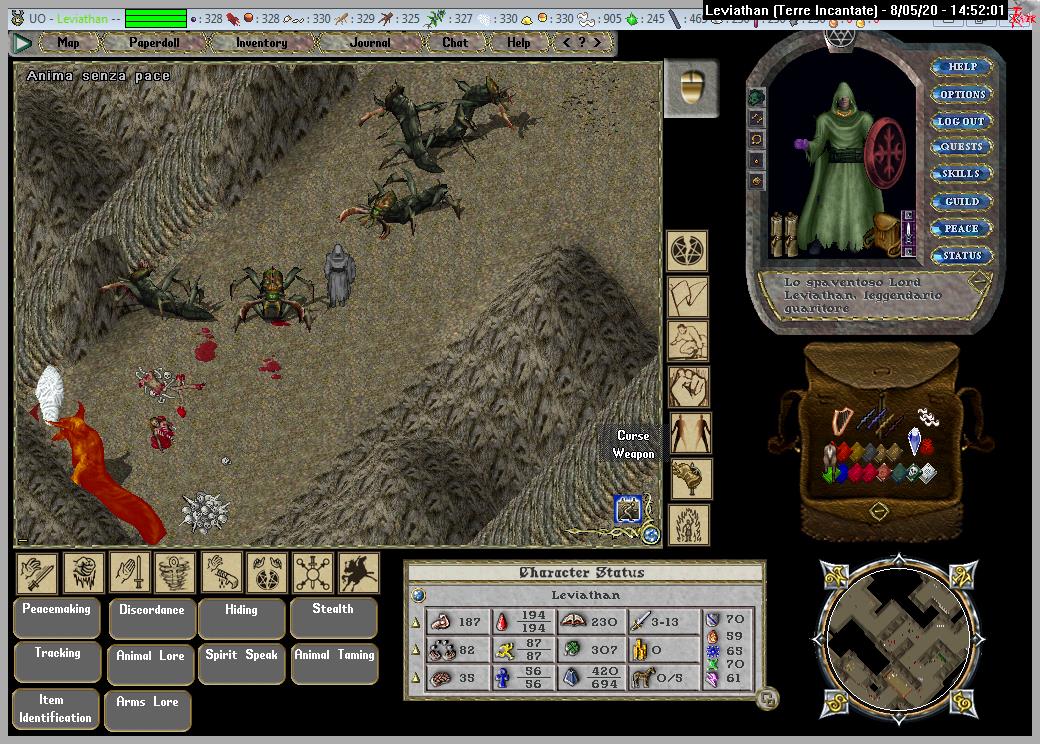Click the blue orb in Character Status
The height and width of the screenshot is (744, 1040).
pos(419,595)
